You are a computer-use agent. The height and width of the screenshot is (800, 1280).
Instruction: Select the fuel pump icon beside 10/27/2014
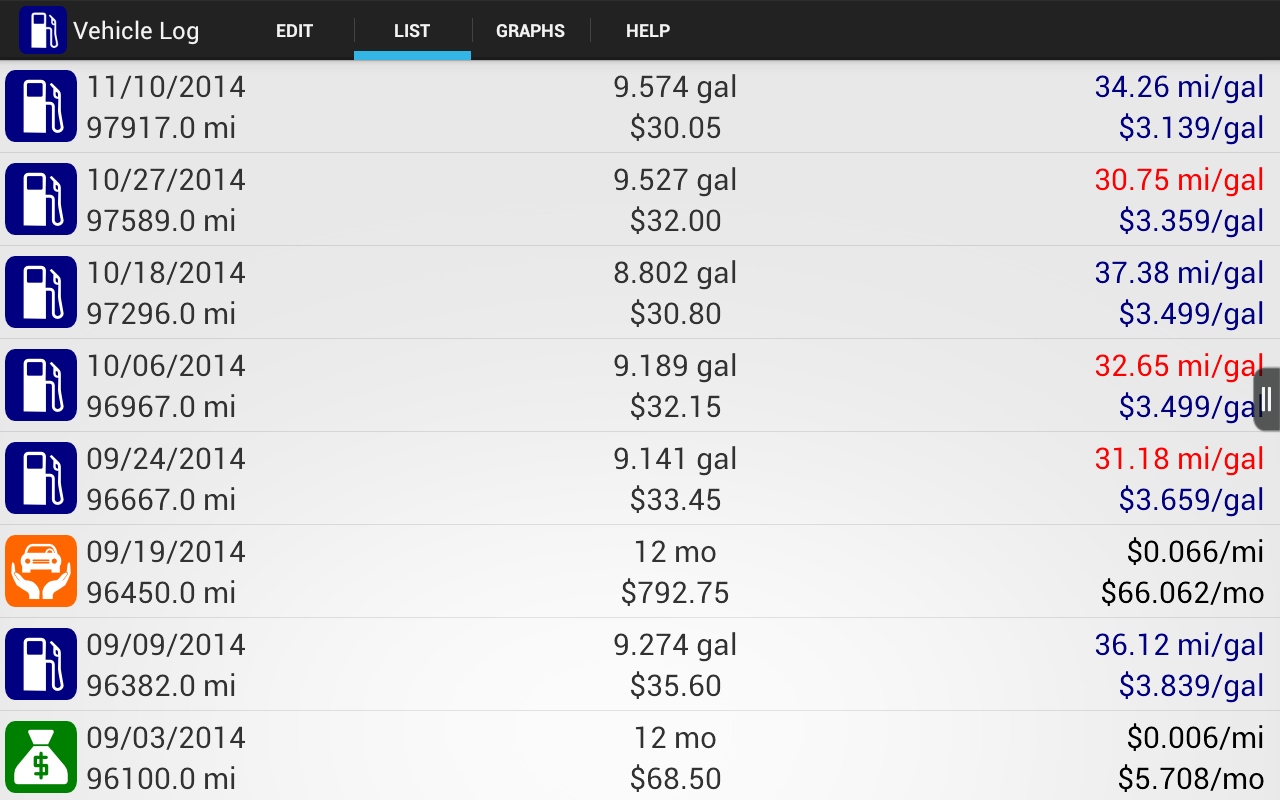[x=41, y=198]
